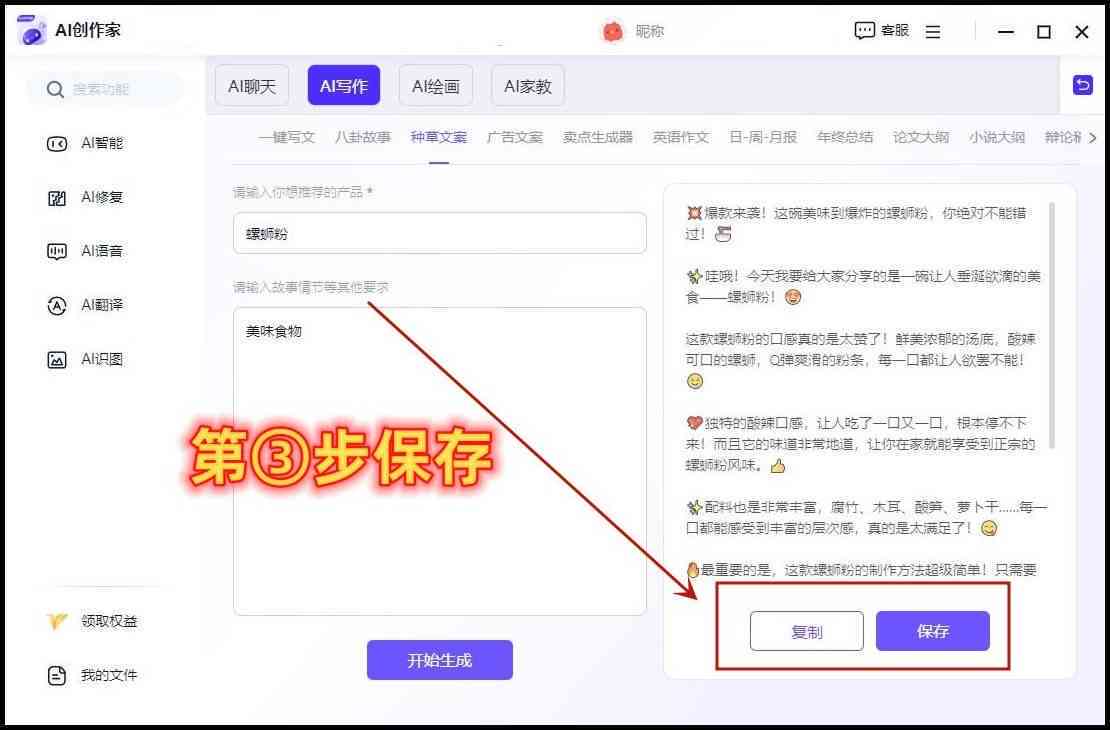Select the 论文大纲 sub-tab

[921, 137]
